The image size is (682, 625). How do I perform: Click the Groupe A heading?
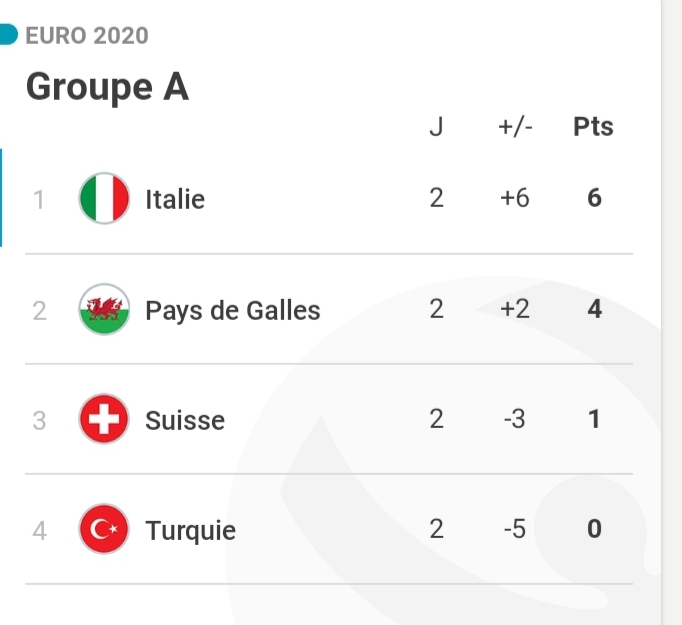[x=107, y=87]
